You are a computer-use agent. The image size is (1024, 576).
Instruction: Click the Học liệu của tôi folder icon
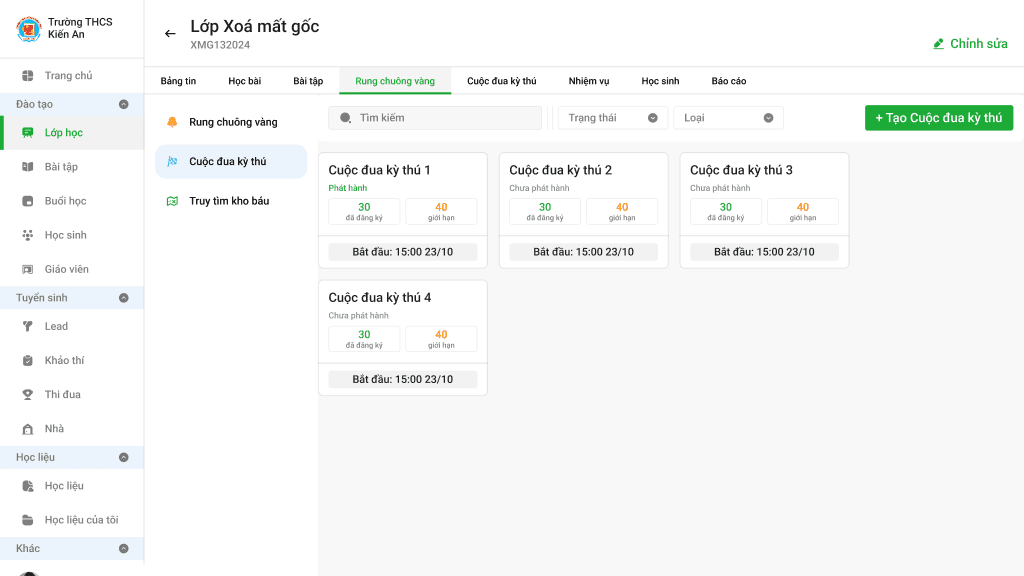coord(27,520)
